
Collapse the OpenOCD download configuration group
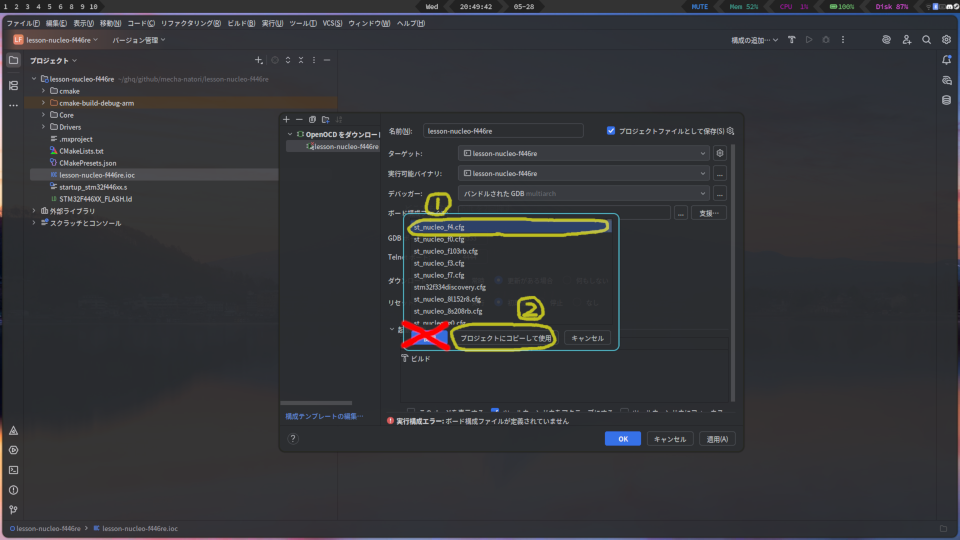click(290, 134)
